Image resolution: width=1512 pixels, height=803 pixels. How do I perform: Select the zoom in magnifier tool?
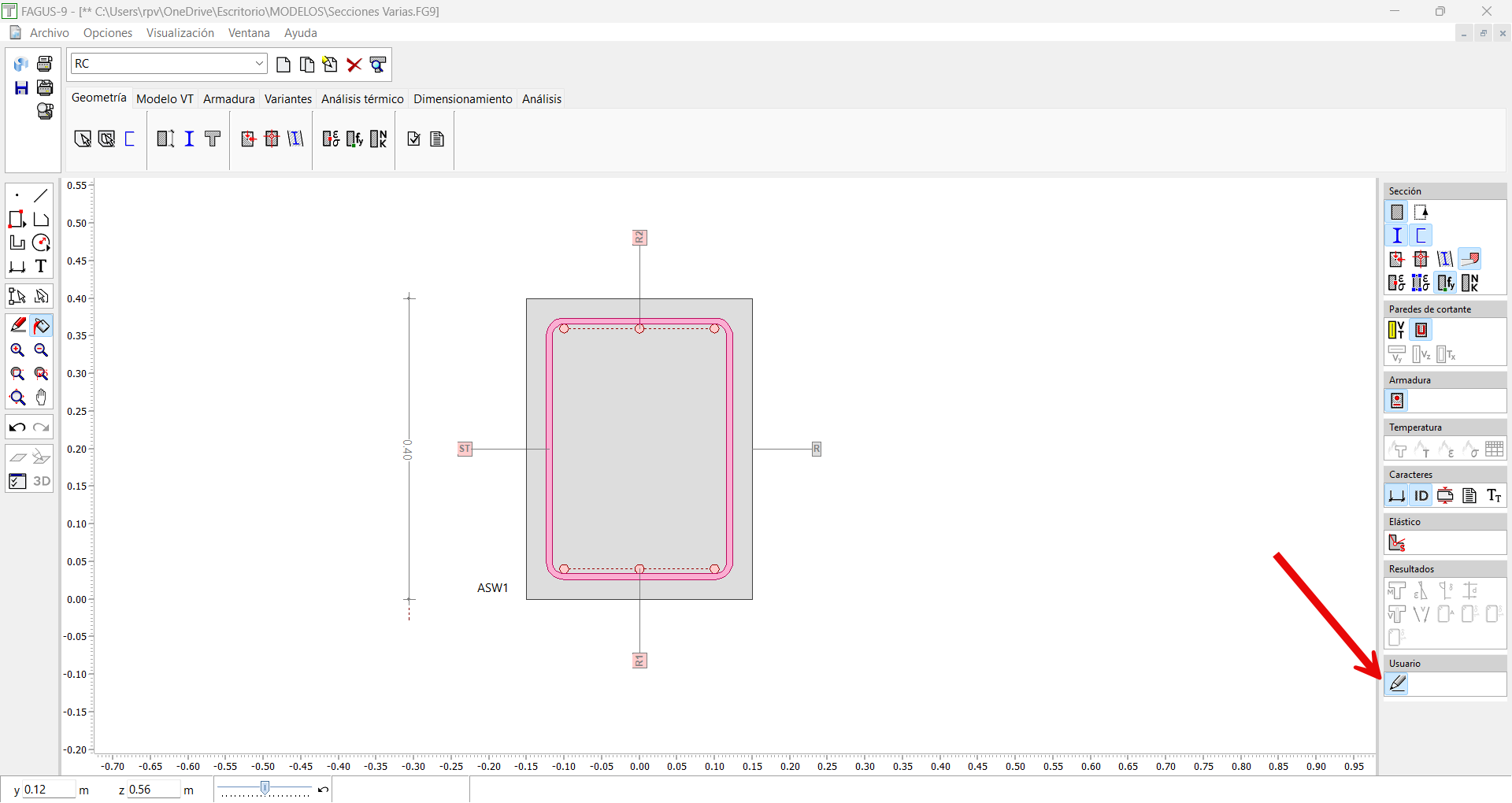pyautogui.click(x=17, y=350)
